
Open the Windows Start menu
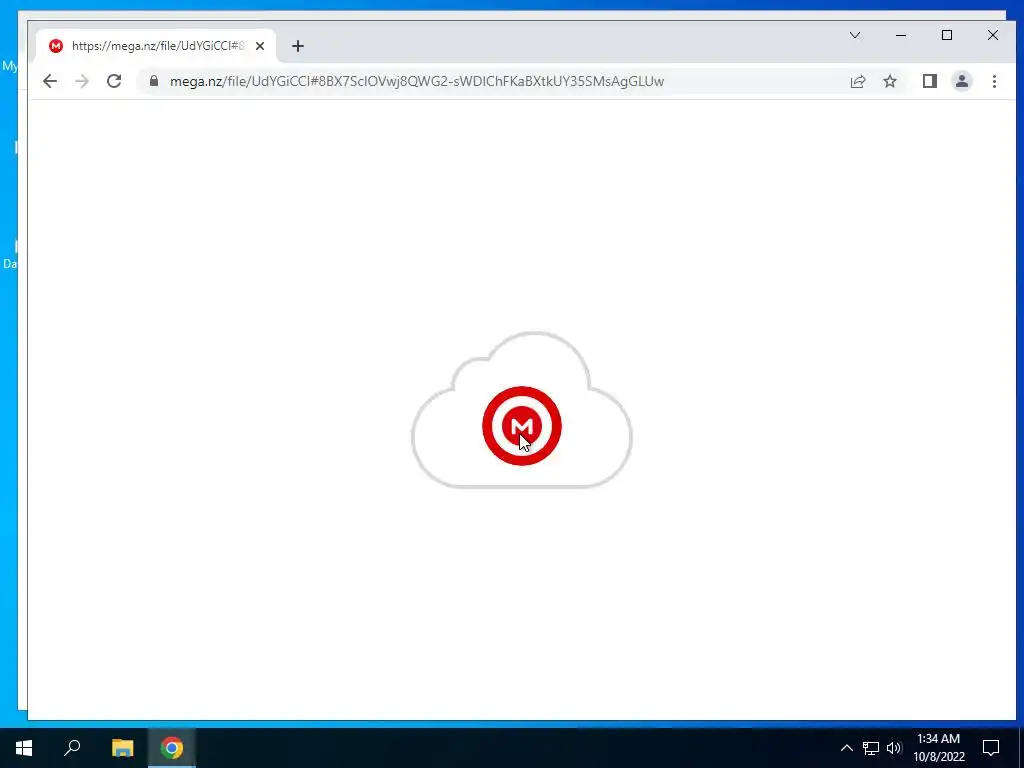pos(24,748)
